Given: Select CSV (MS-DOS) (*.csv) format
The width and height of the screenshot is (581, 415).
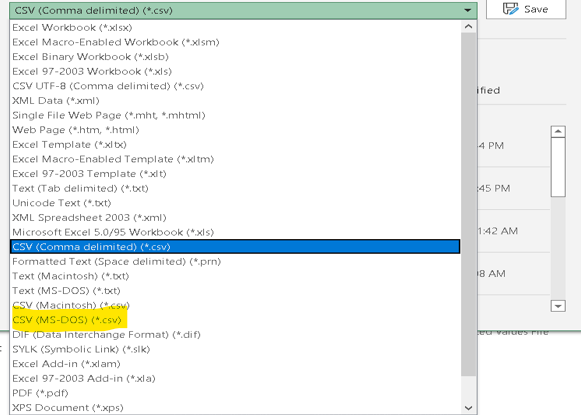Looking at the screenshot, I should tap(235, 320).
